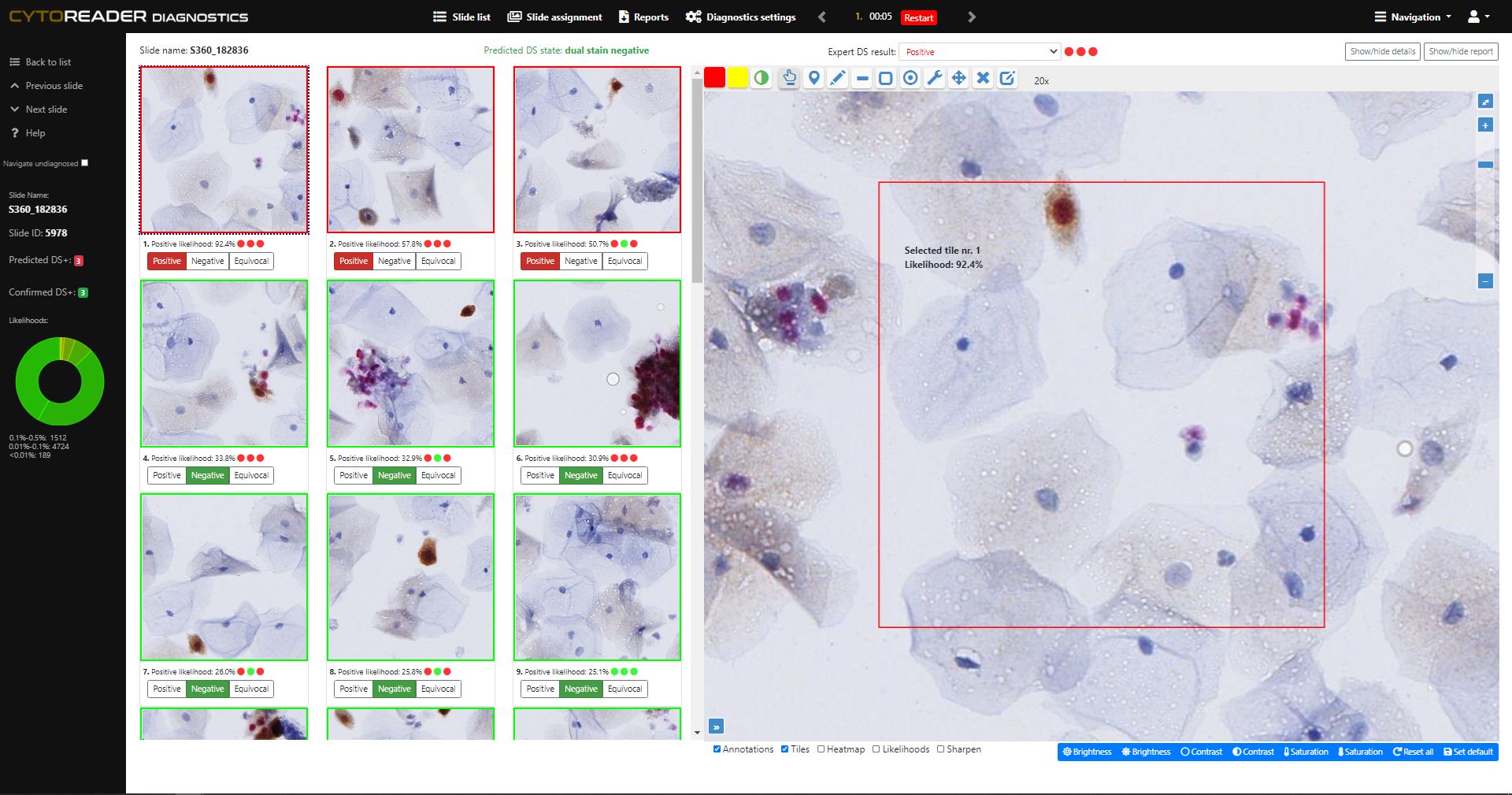
Task: Open Help from the sidebar
Action: click(28, 133)
